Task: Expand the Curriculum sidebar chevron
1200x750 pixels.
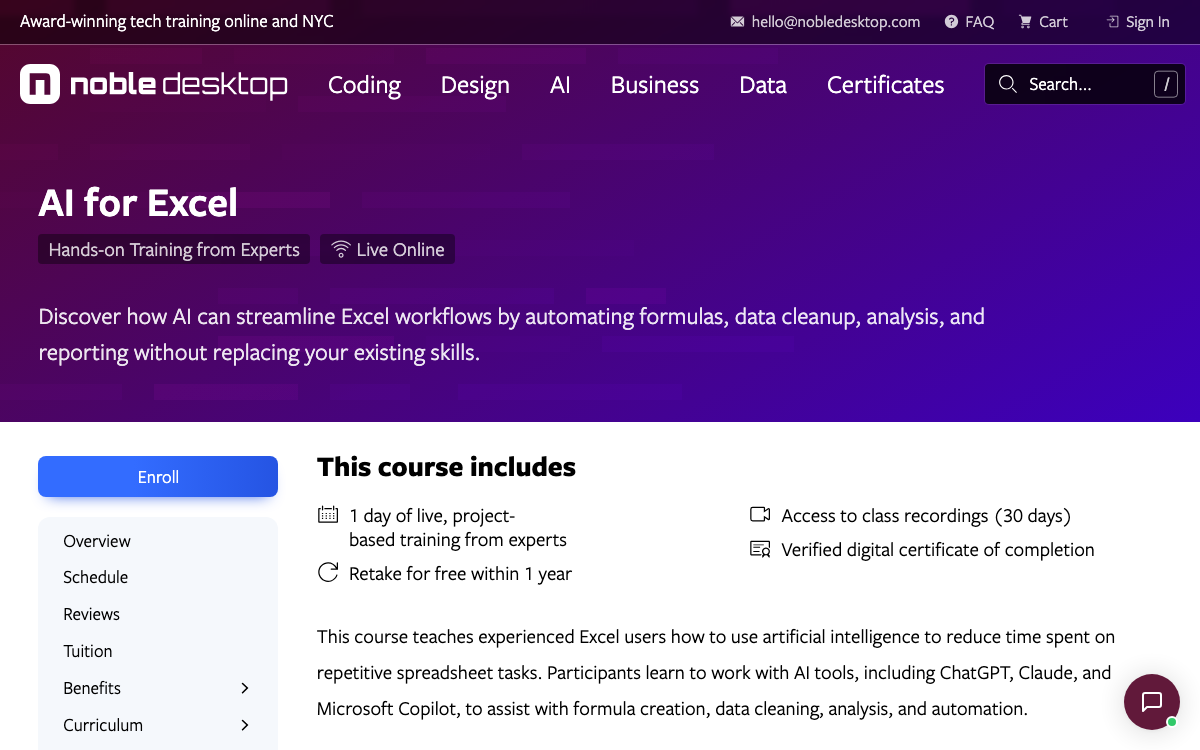Action: (245, 725)
